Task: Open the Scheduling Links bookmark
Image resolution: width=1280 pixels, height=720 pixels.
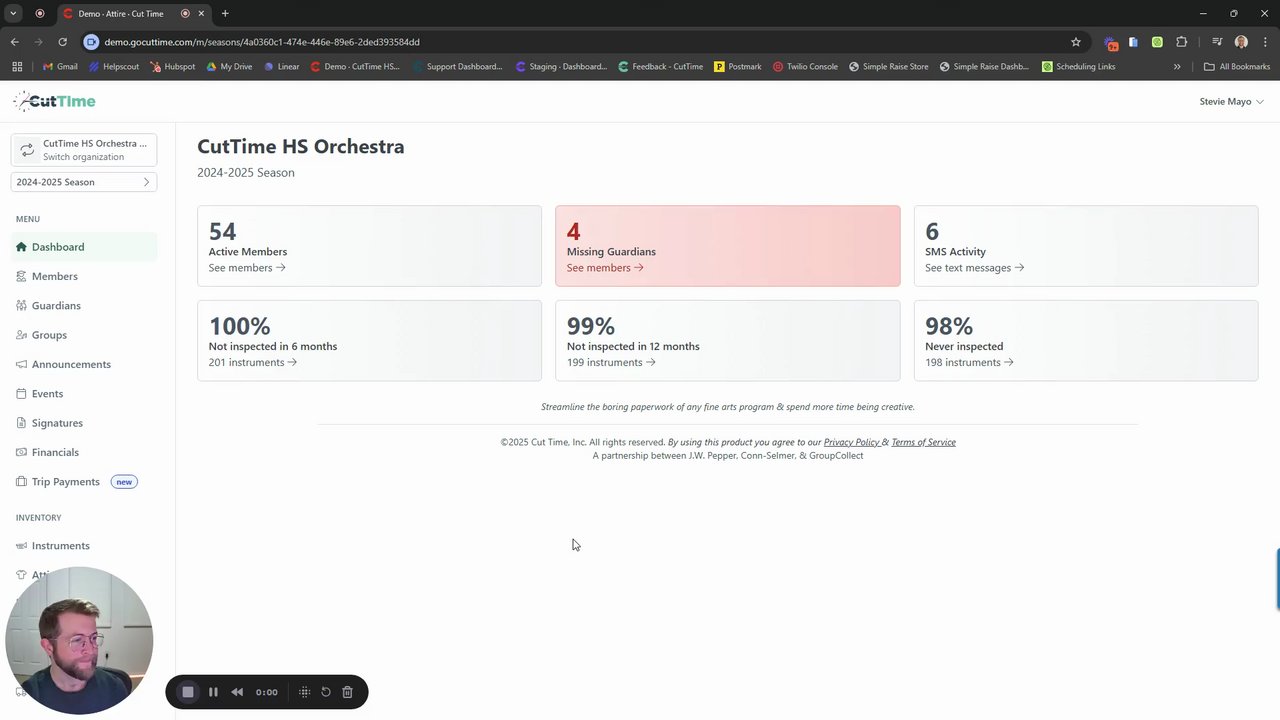Action: (x=1078, y=67)
